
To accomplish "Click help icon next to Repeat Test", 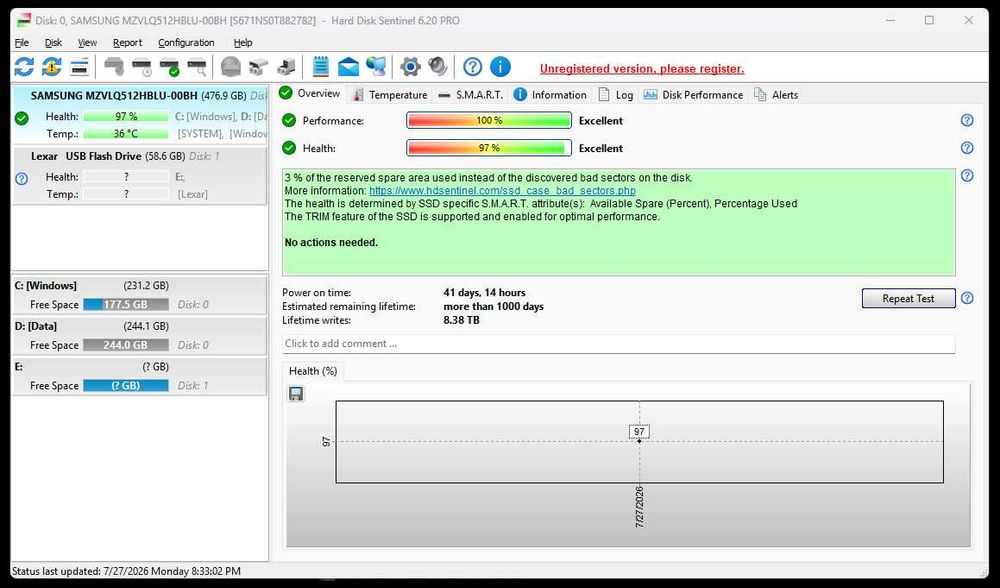I will pyautogui.click(x=967, y=298).
